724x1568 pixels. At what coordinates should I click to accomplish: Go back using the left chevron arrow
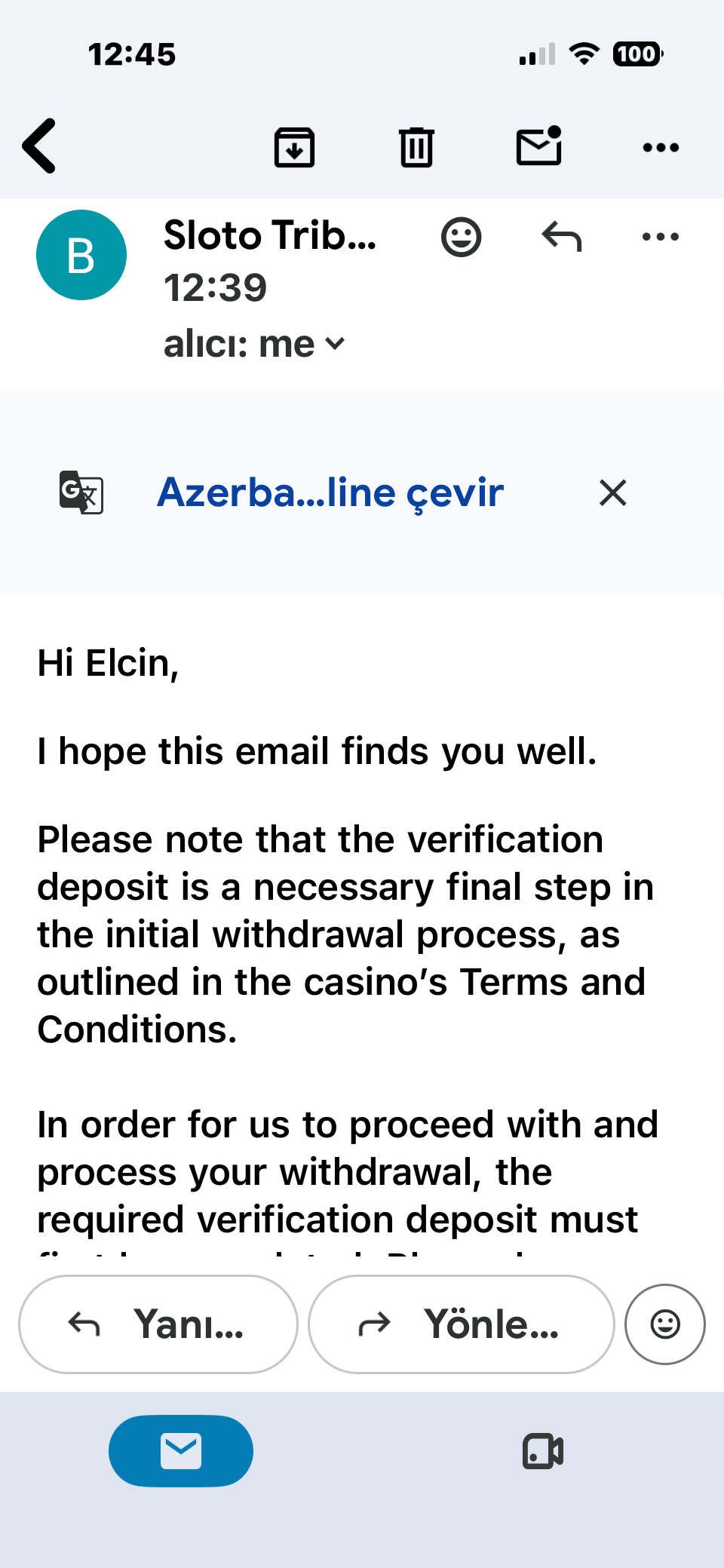point(39,146)
